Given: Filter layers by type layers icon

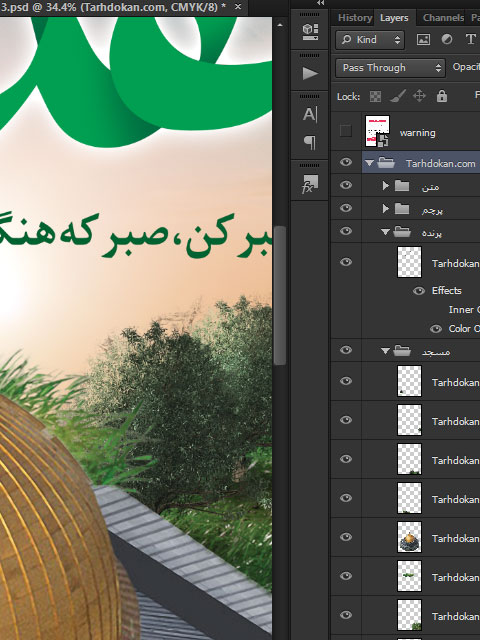Looking at the screenshot, I should pos(470,40).
